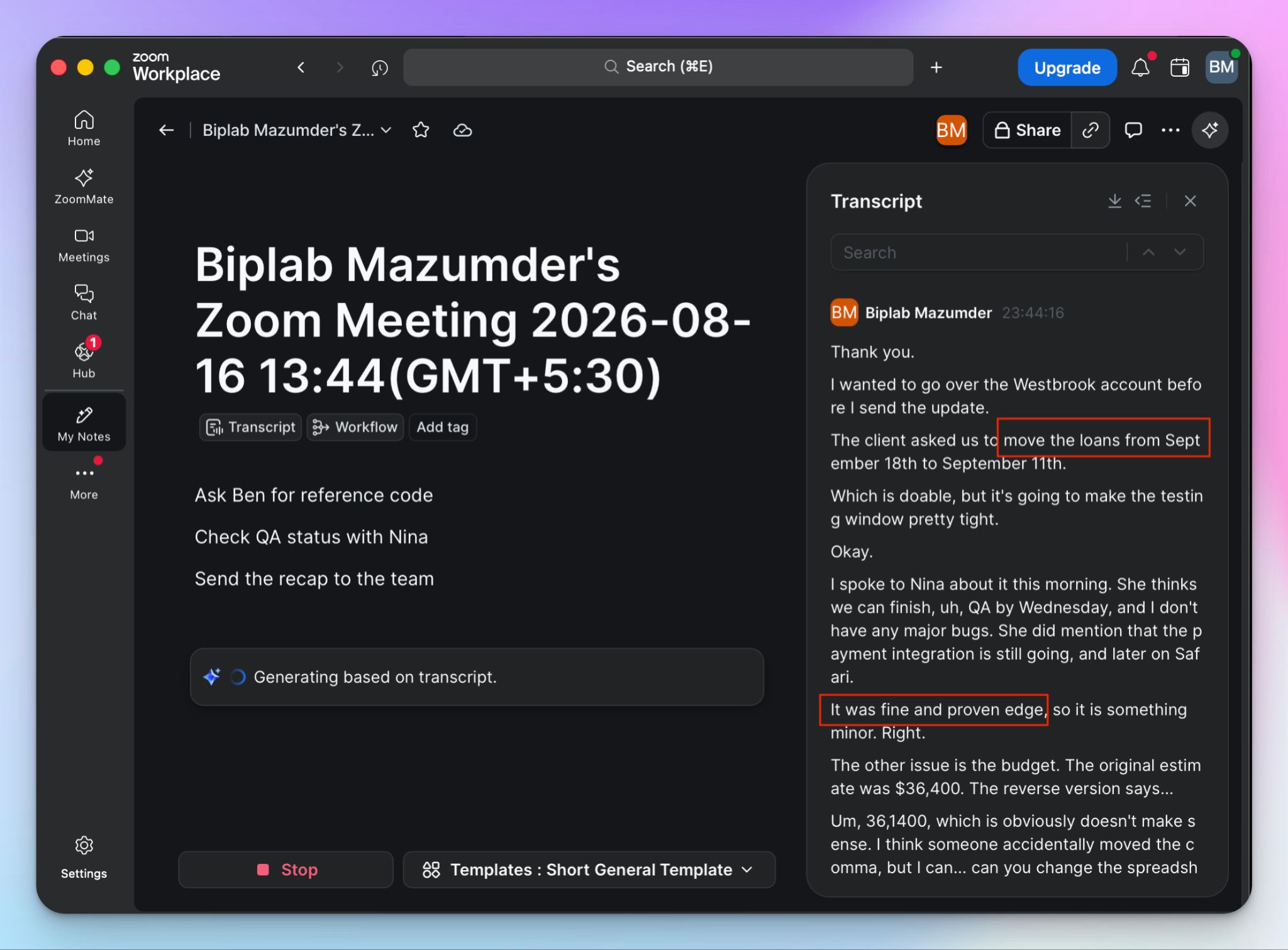Click the Share button

1028,130
